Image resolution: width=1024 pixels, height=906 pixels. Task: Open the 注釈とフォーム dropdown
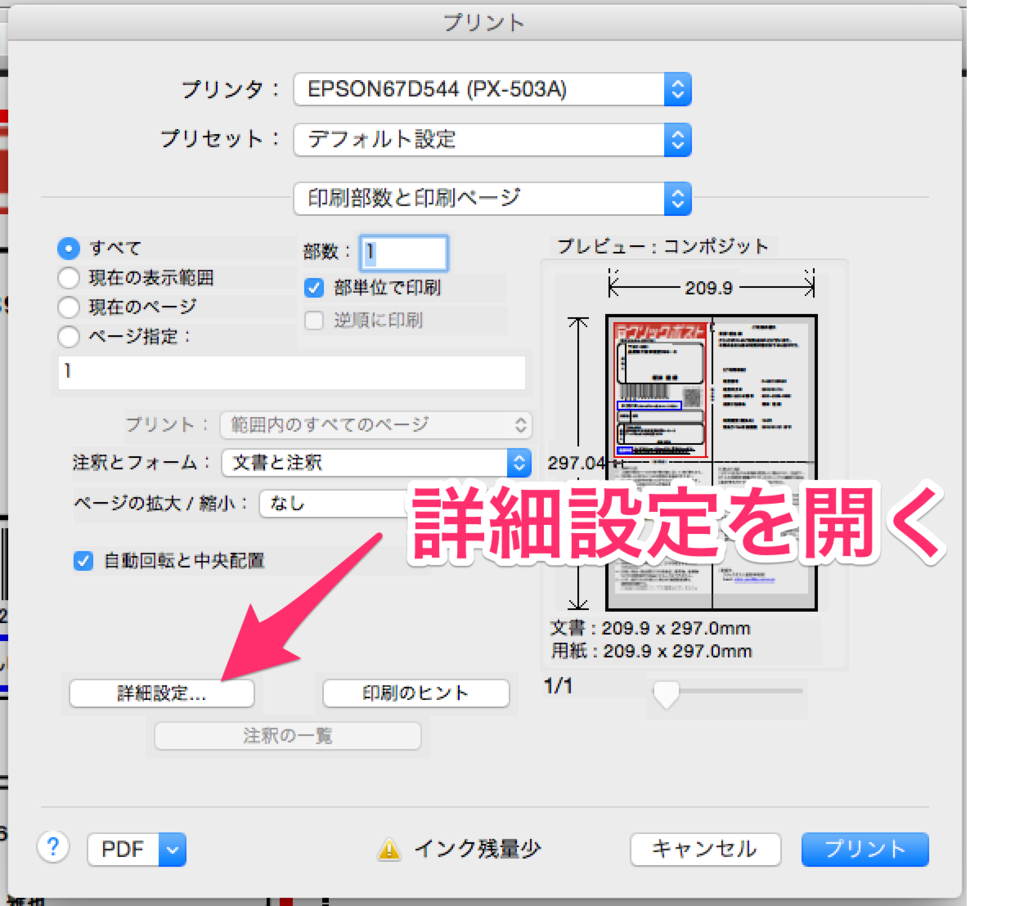point(376,463)
